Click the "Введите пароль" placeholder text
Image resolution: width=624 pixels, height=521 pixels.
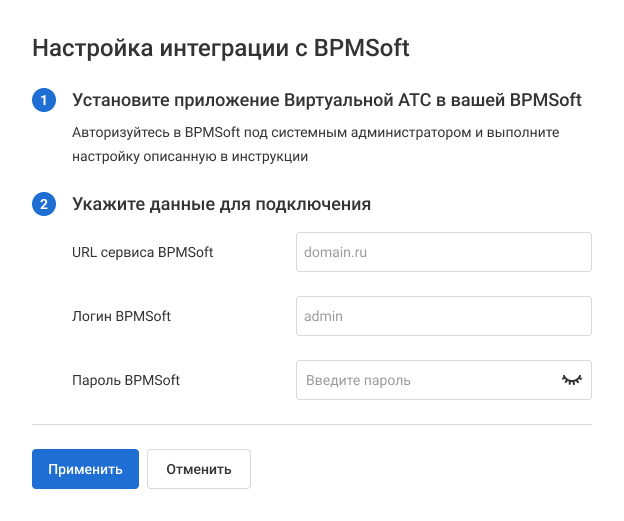tap(357, 380)
